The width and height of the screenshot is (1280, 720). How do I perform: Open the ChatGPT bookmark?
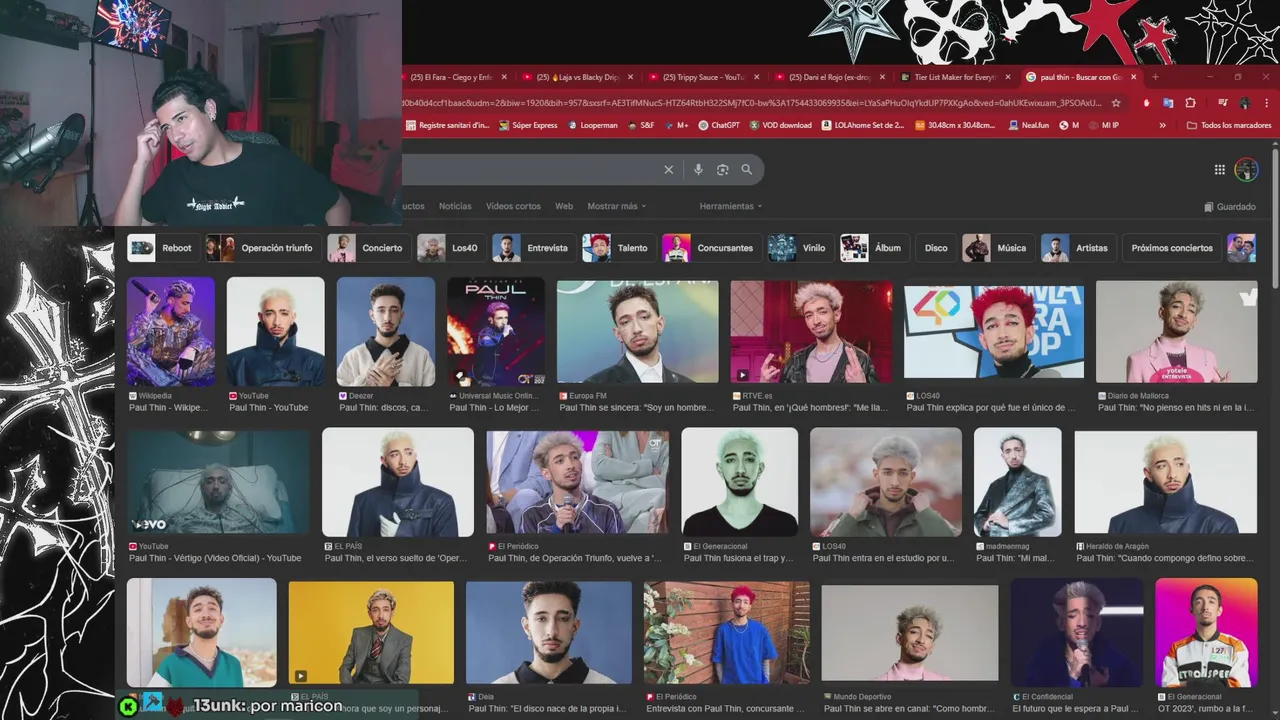[x=718, y=125]
